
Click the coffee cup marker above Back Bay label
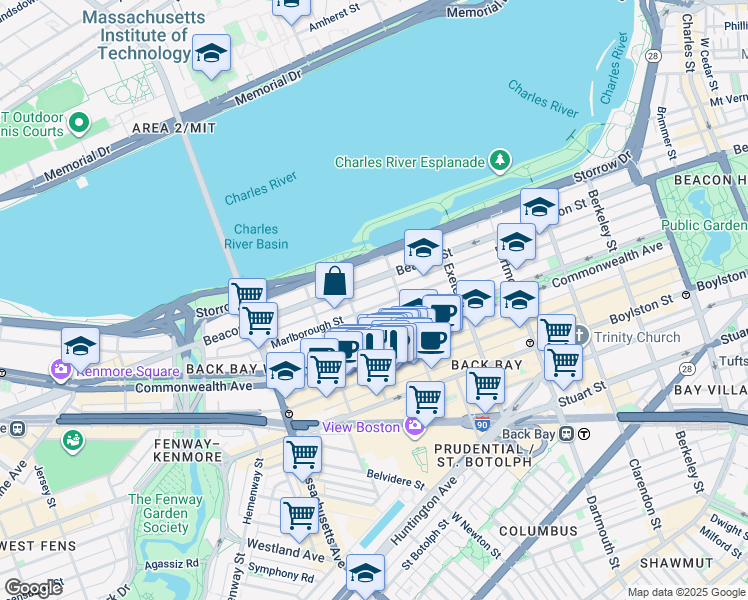(432, 344)
